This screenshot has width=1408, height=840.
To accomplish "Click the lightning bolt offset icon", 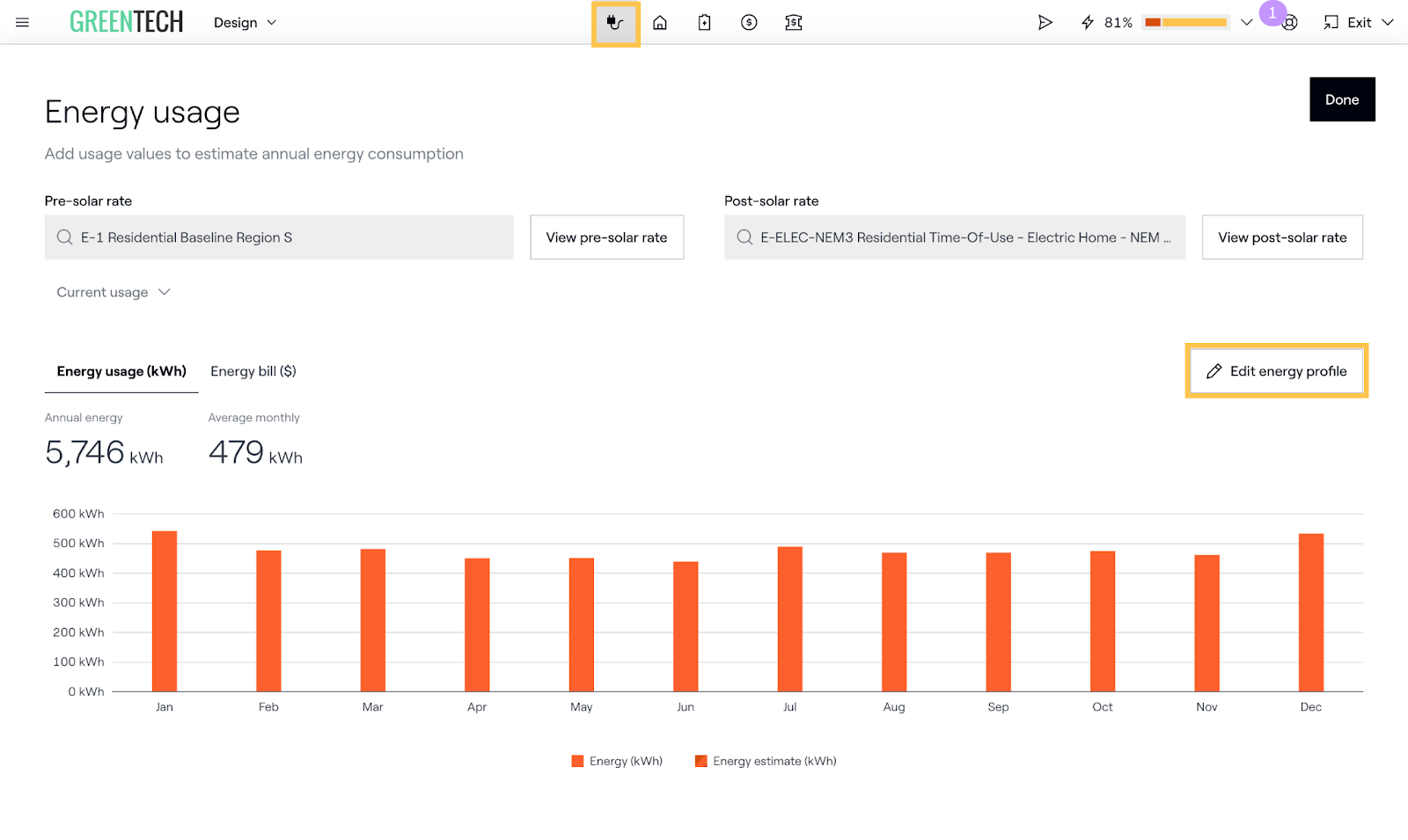I will (1088, 23).
